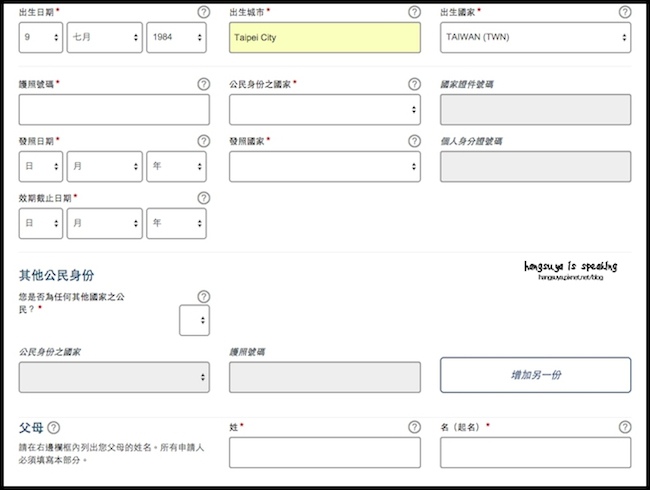650x490 pixels.
Task: Open 出生國家 dropdown showing TAIWAN (TWN)
Action: tap(536, 37)
